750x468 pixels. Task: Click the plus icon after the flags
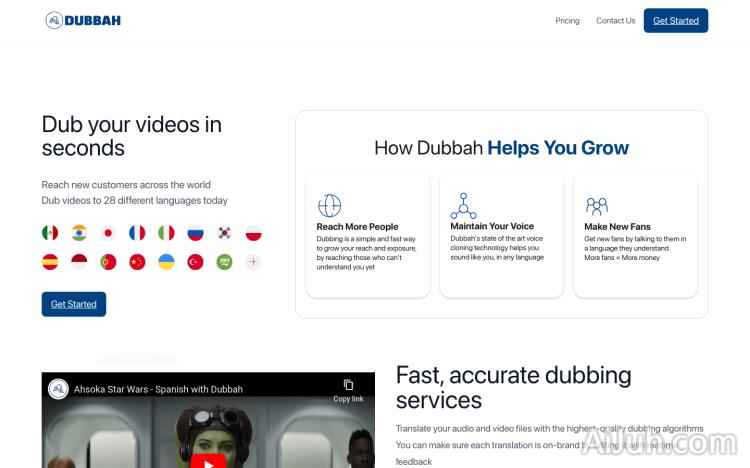coord(254,262)
